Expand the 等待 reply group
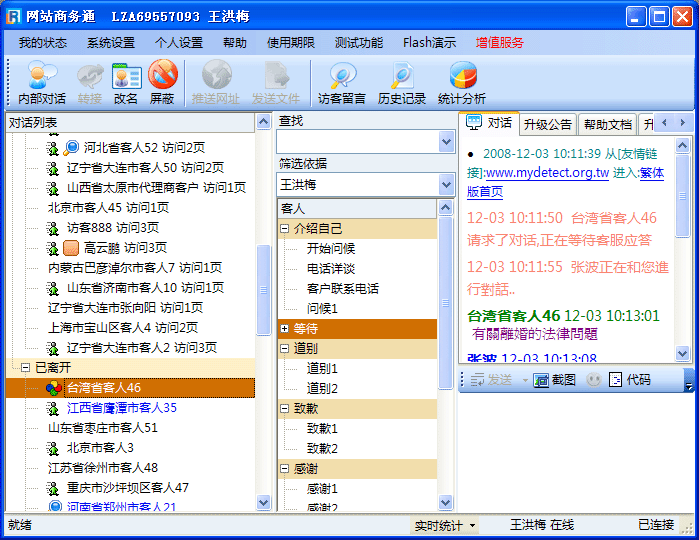Screen dimensions: 699x540 [x=285, y=328]
